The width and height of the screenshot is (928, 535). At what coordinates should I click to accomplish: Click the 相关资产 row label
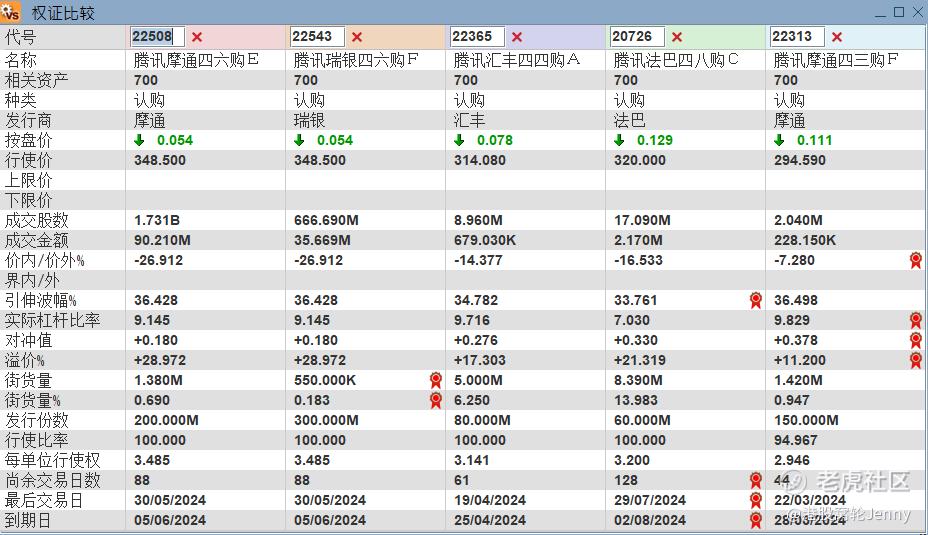coord(36,80)
